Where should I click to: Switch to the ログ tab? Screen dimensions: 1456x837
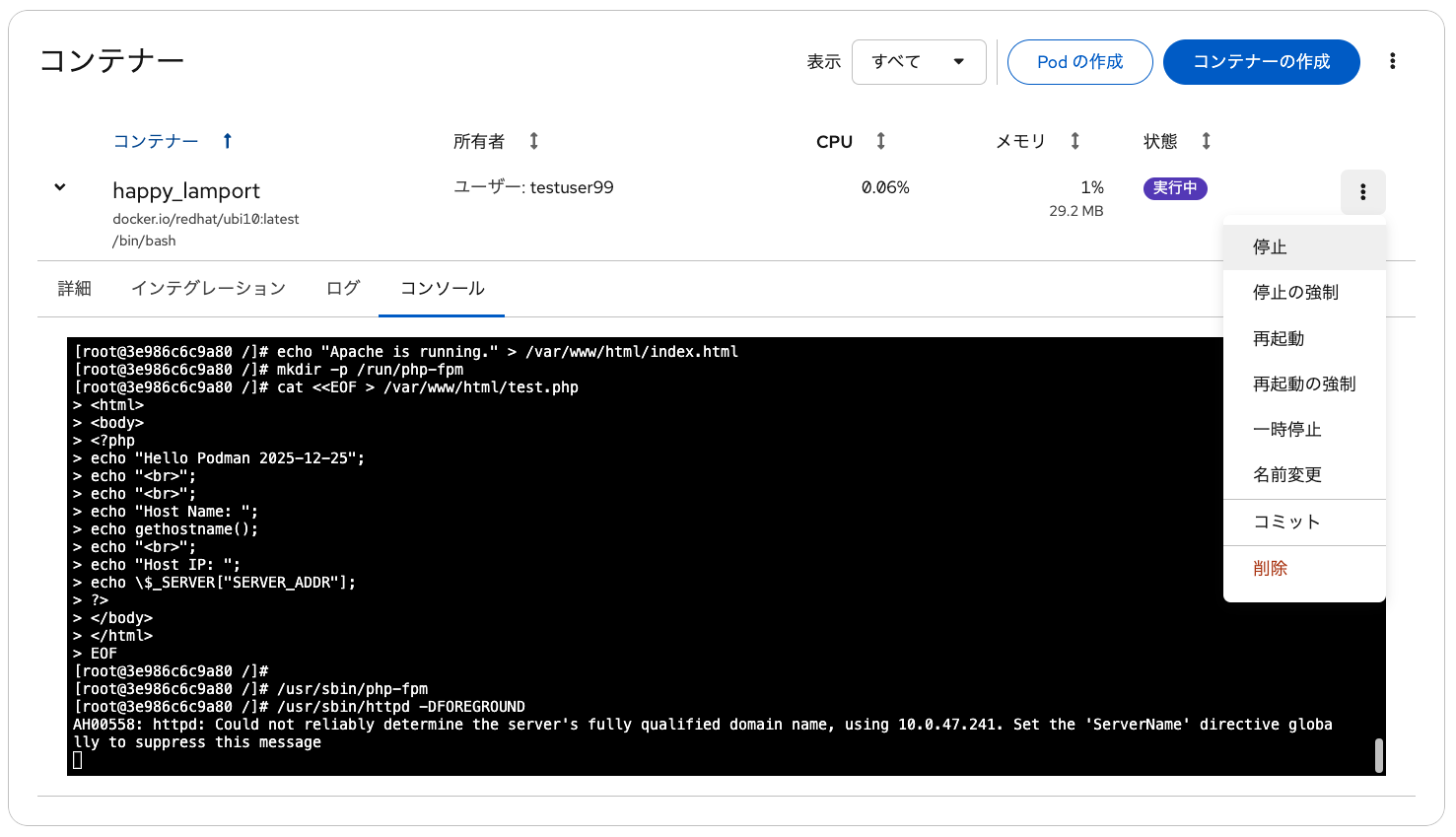pos(342,288)
